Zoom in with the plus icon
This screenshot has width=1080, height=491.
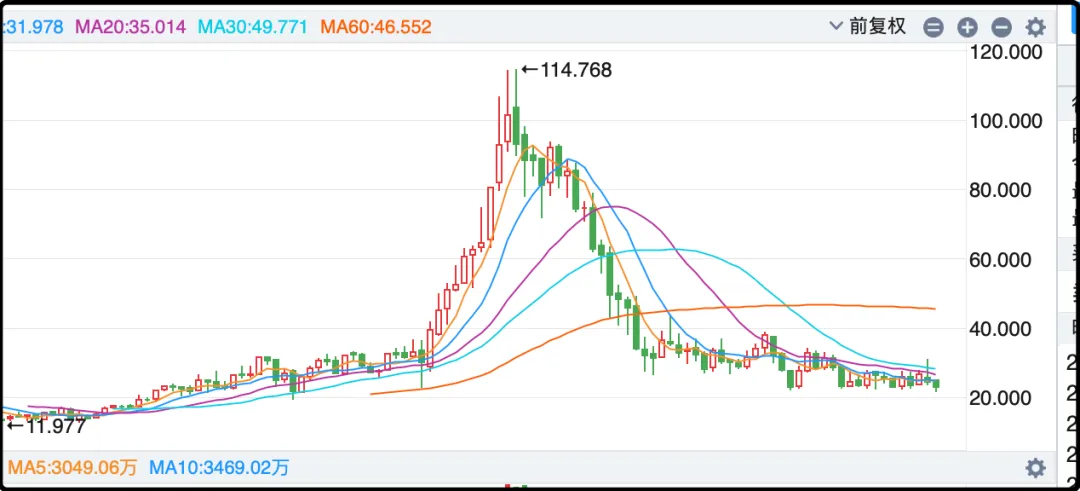click(x=967, y=27)
